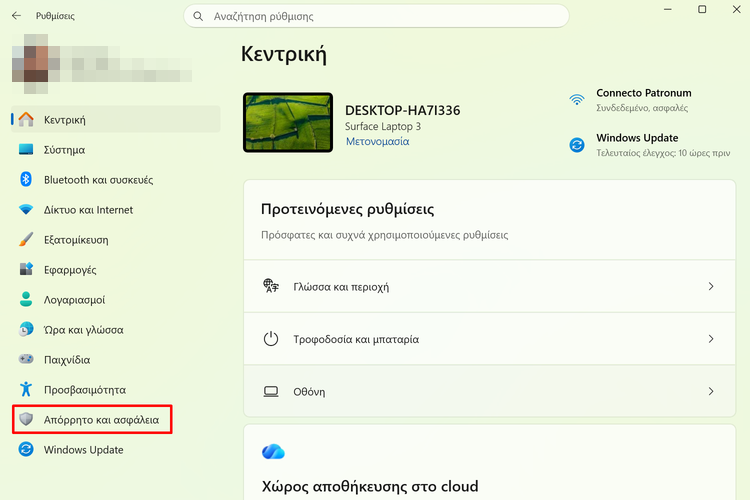Select Απόρρητο και ασφάλεια in the sidebar
Viewport: 750px width, 500px height.
pos(92,420)
